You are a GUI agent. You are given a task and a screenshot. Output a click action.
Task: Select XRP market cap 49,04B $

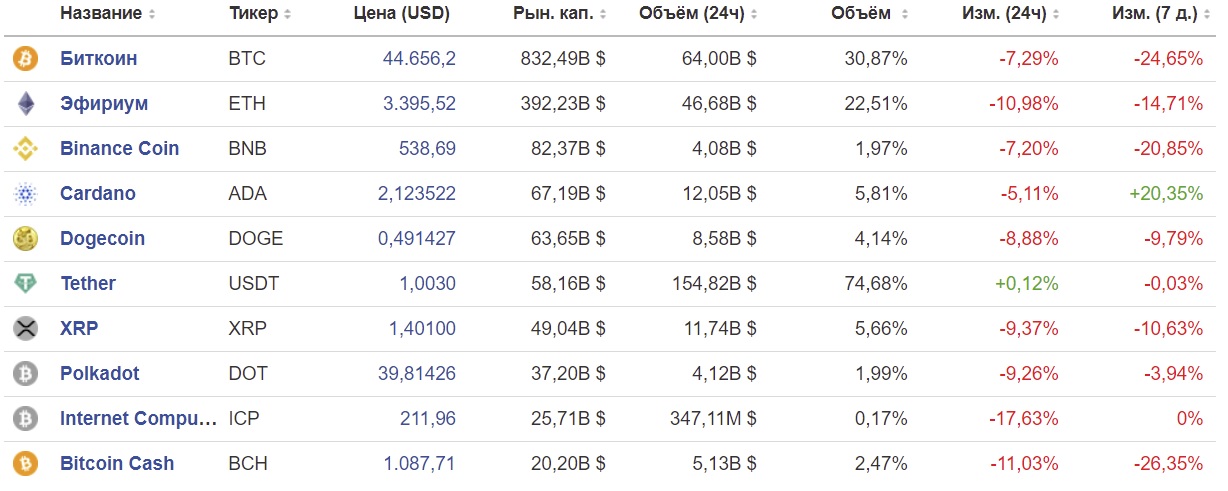coord(568,329)
